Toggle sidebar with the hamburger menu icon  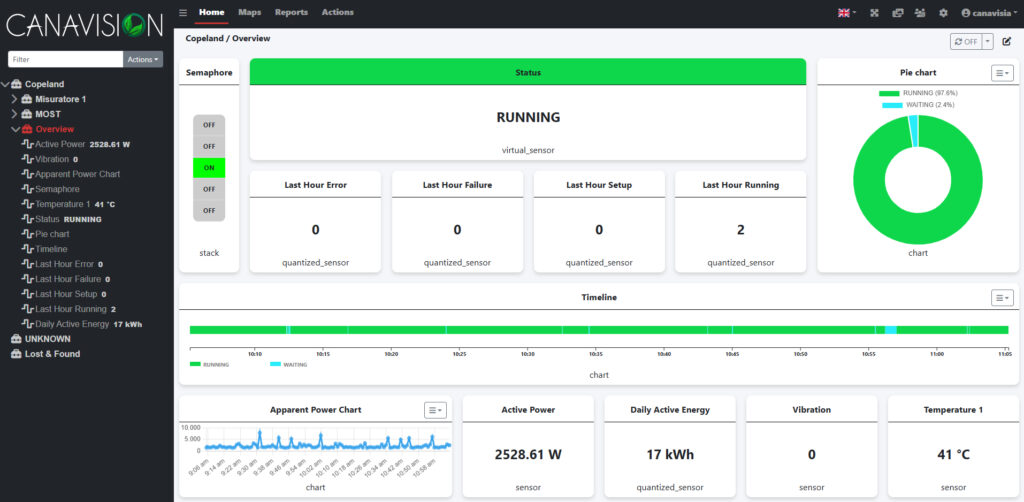tap(182, 13)
